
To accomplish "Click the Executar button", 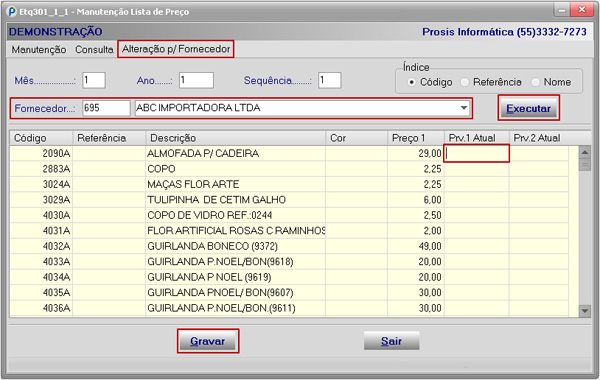I will [x=528, y=108].
